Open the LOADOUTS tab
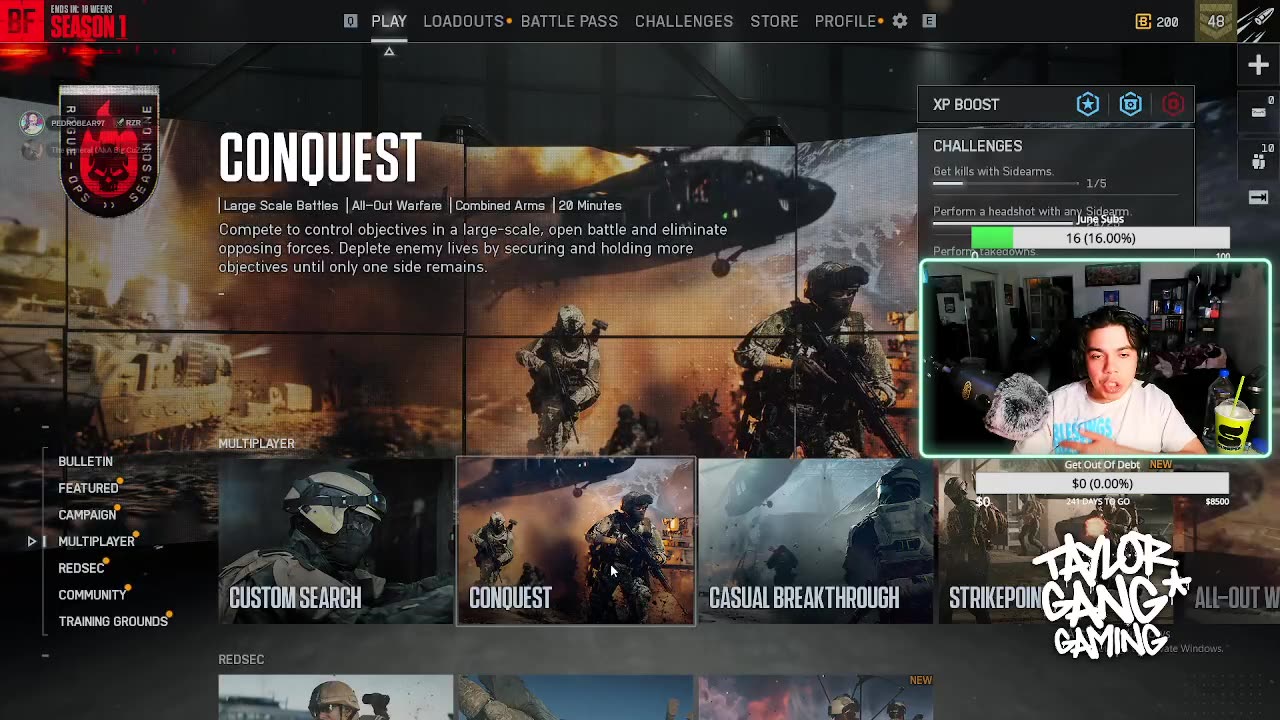 (x=463, y=21)
